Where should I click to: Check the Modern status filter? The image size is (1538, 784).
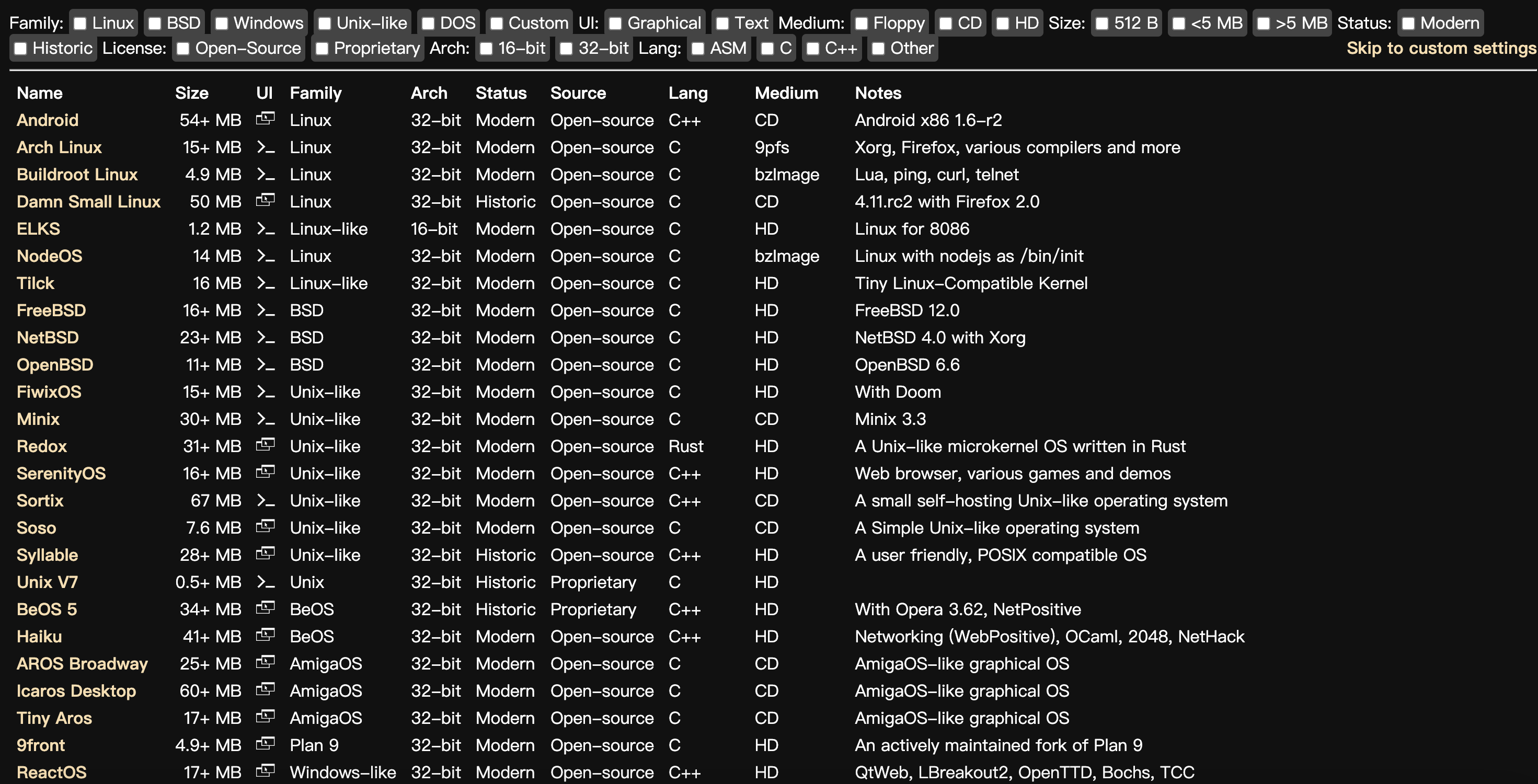click(x=1408, y=24)
